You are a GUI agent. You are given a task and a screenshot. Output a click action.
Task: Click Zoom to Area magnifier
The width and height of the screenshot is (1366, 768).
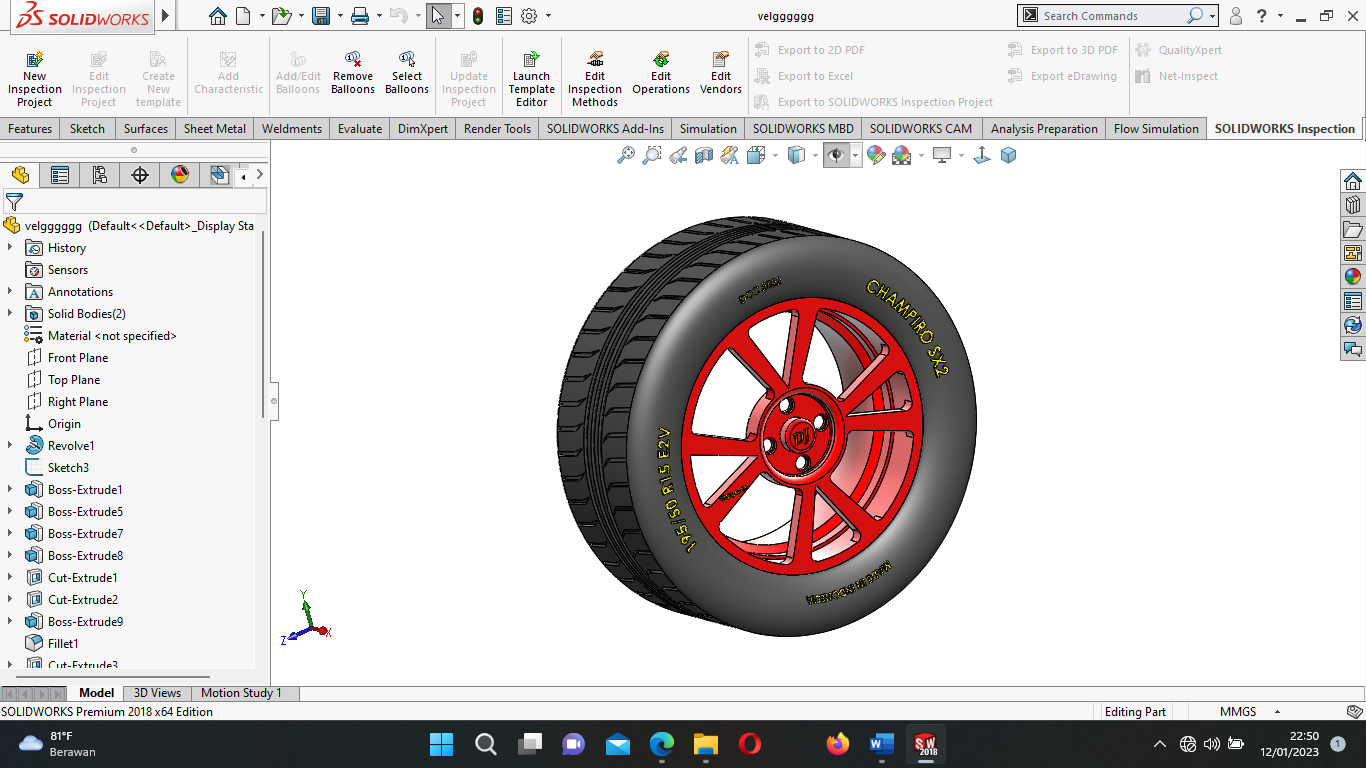652,155
